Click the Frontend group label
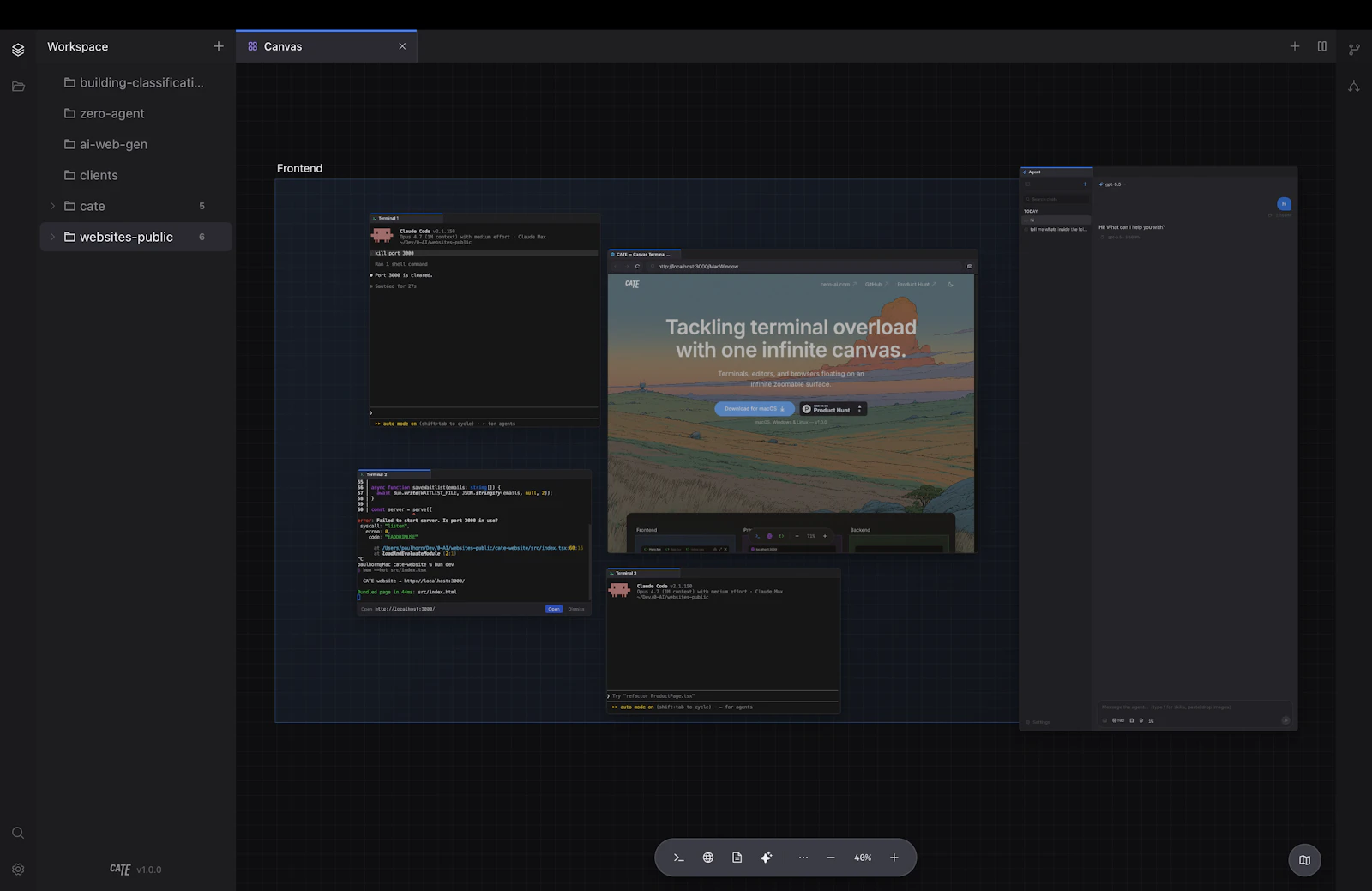The width and height of the screenshot is (1372, 891). pos(299,168)
